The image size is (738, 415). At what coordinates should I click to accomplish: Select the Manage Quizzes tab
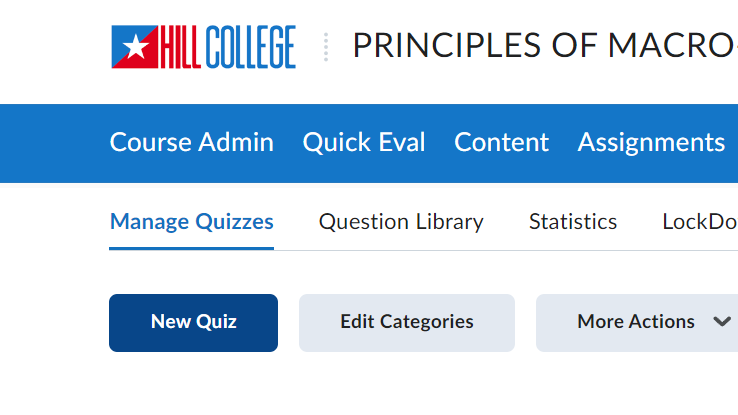click(x=192, y=222)
